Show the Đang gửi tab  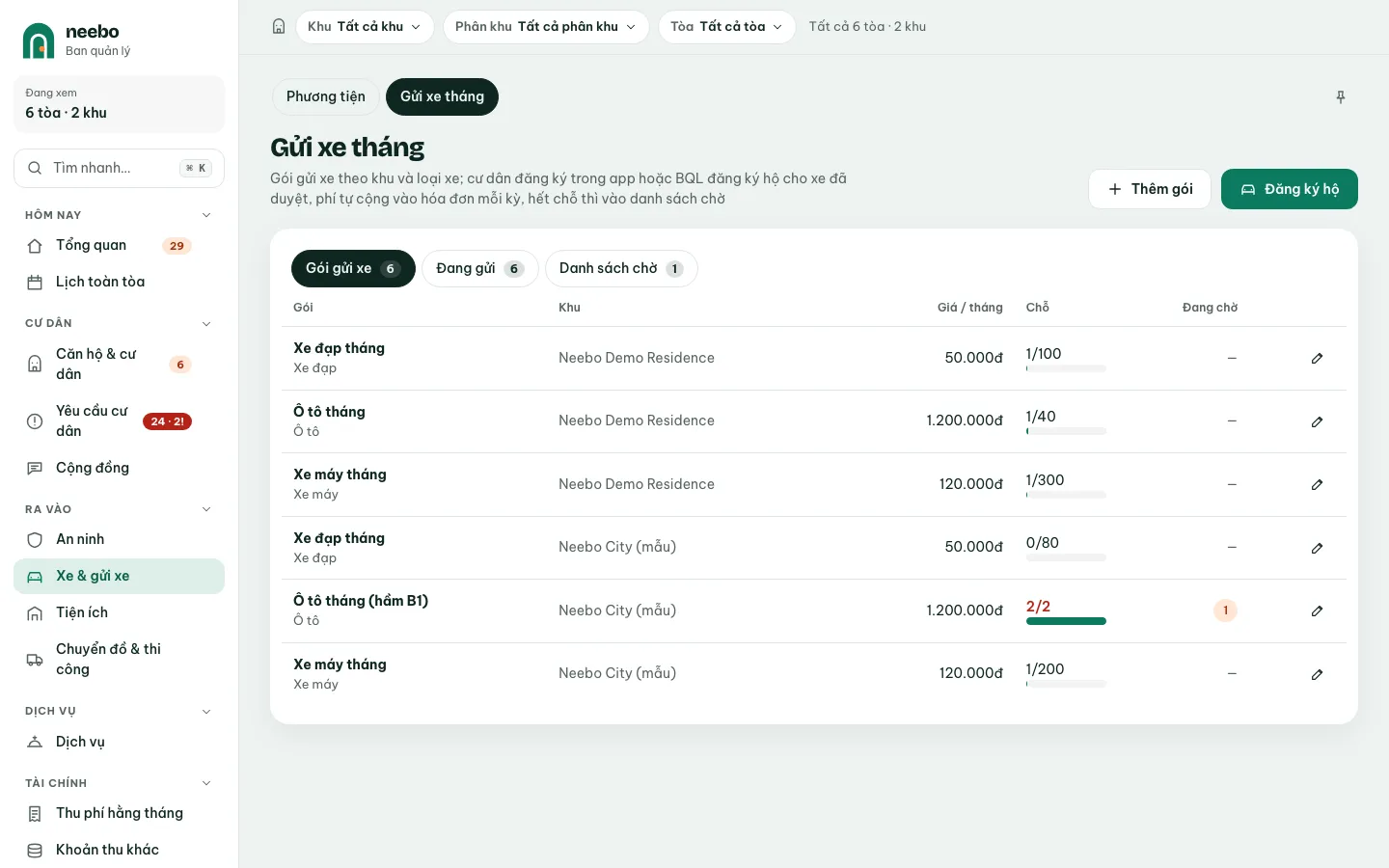(480, 269)
